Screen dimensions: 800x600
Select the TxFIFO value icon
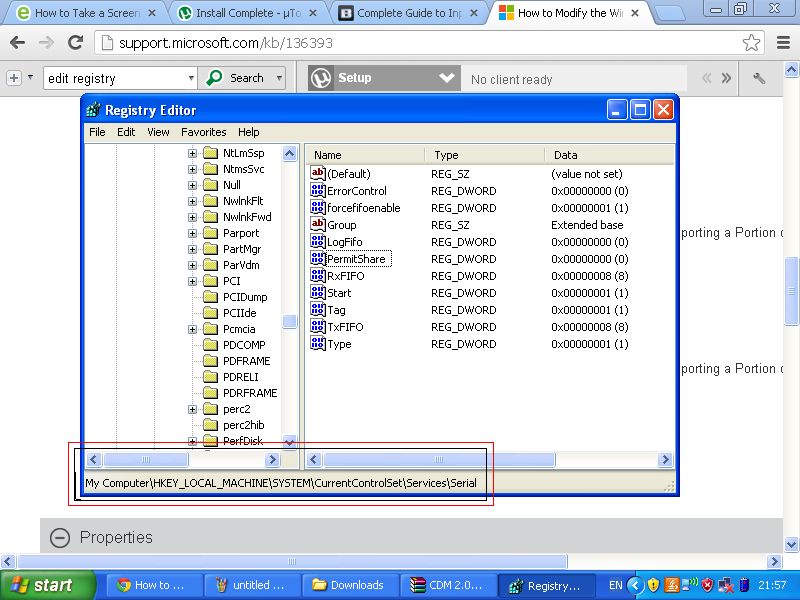317,327
